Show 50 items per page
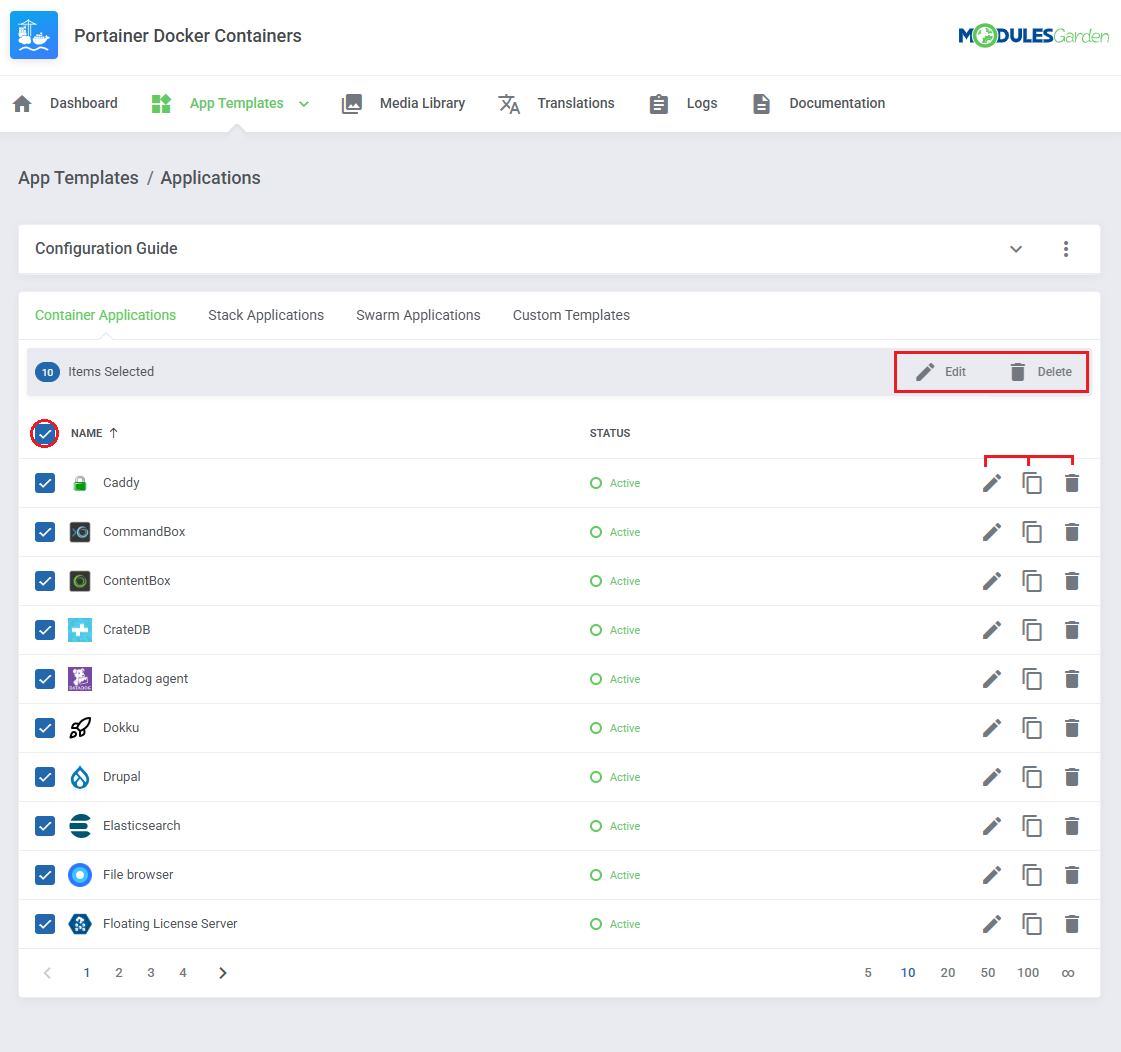This screenshot has height=1052, width=1121. tap(988, 973)
